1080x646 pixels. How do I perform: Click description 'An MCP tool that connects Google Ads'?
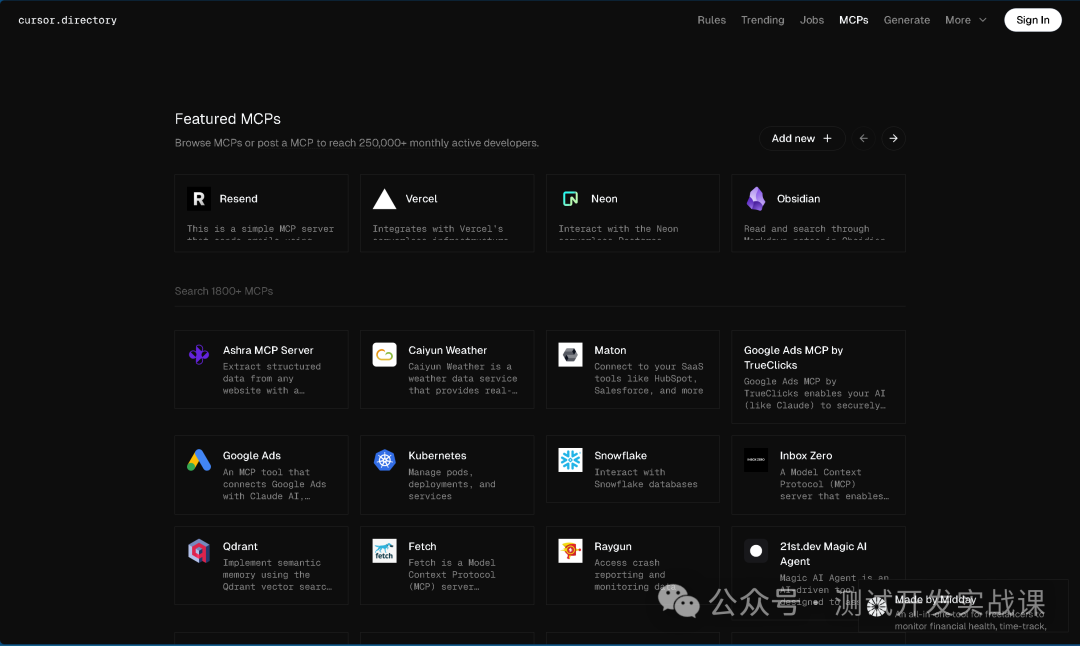tap(274, 484)
